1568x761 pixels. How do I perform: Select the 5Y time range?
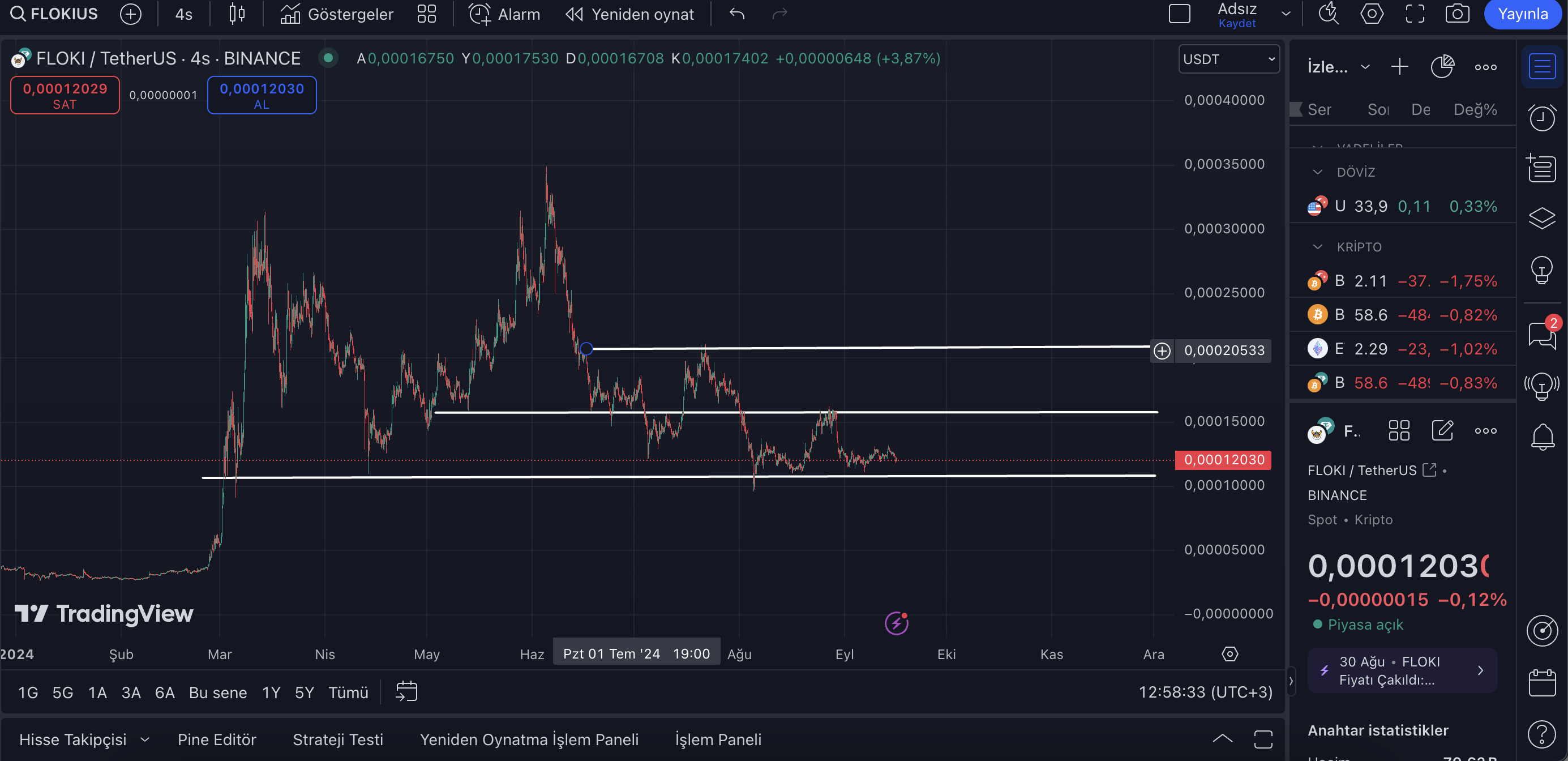coord(305,692)
